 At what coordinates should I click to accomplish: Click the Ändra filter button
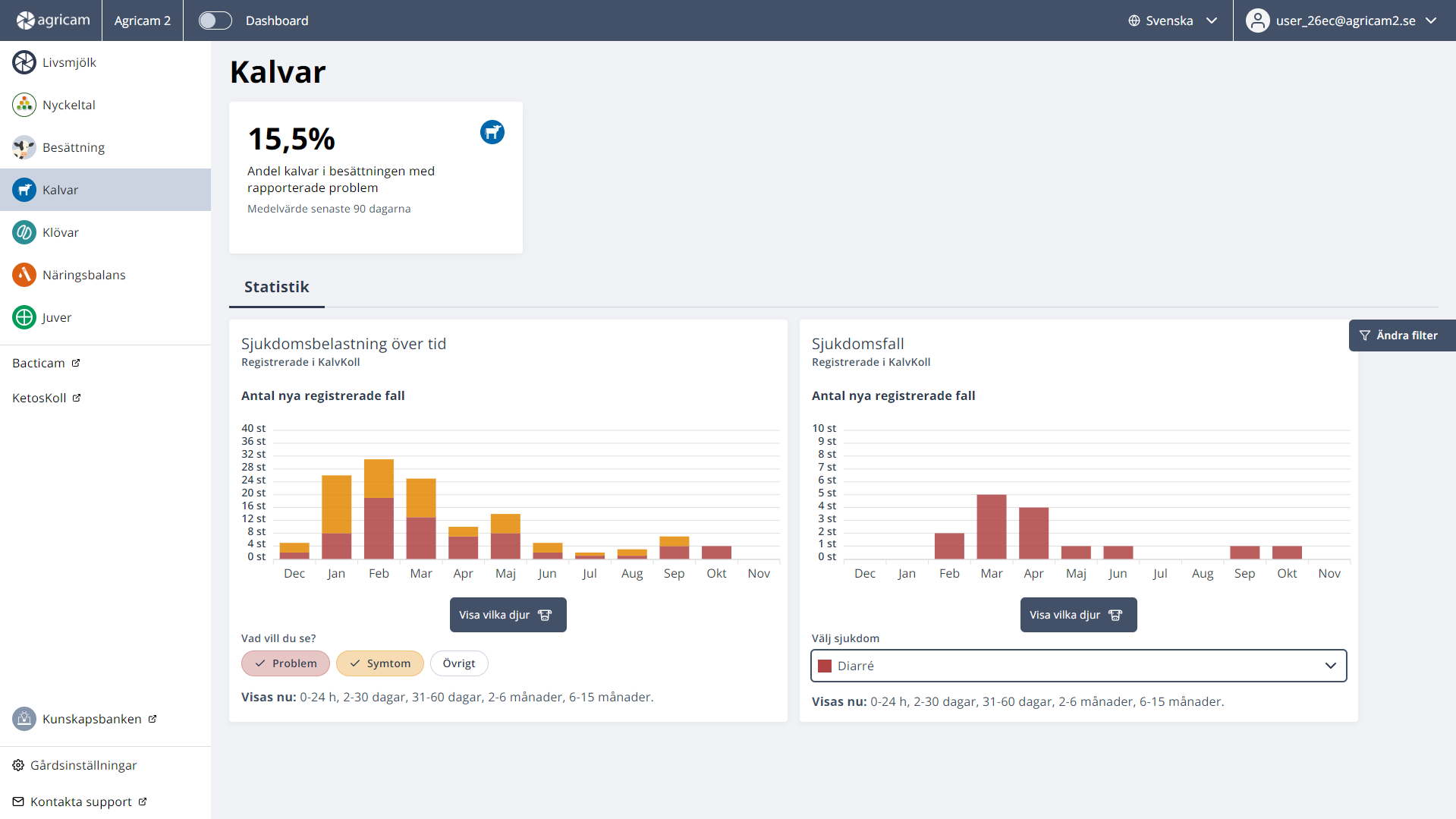[1401, 335]
